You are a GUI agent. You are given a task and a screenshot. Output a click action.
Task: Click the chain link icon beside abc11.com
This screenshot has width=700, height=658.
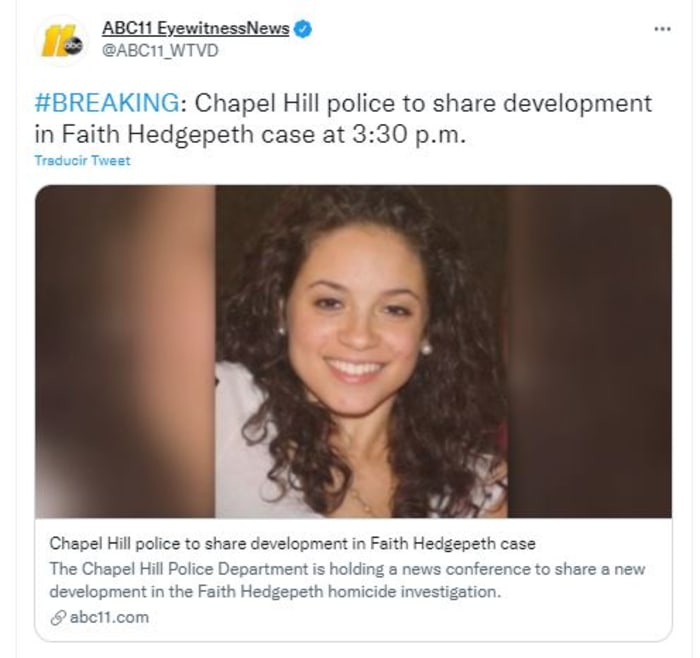58,618
